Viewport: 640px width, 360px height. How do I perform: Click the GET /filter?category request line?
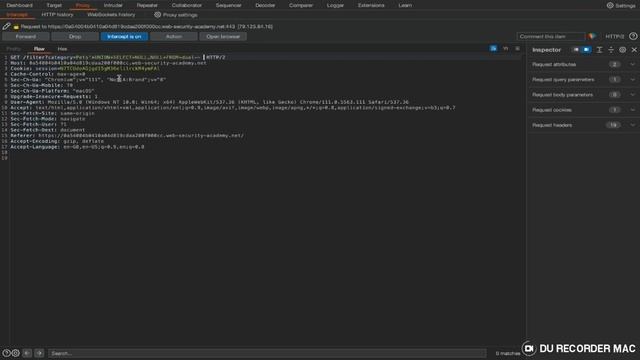(x=118, y=58)
